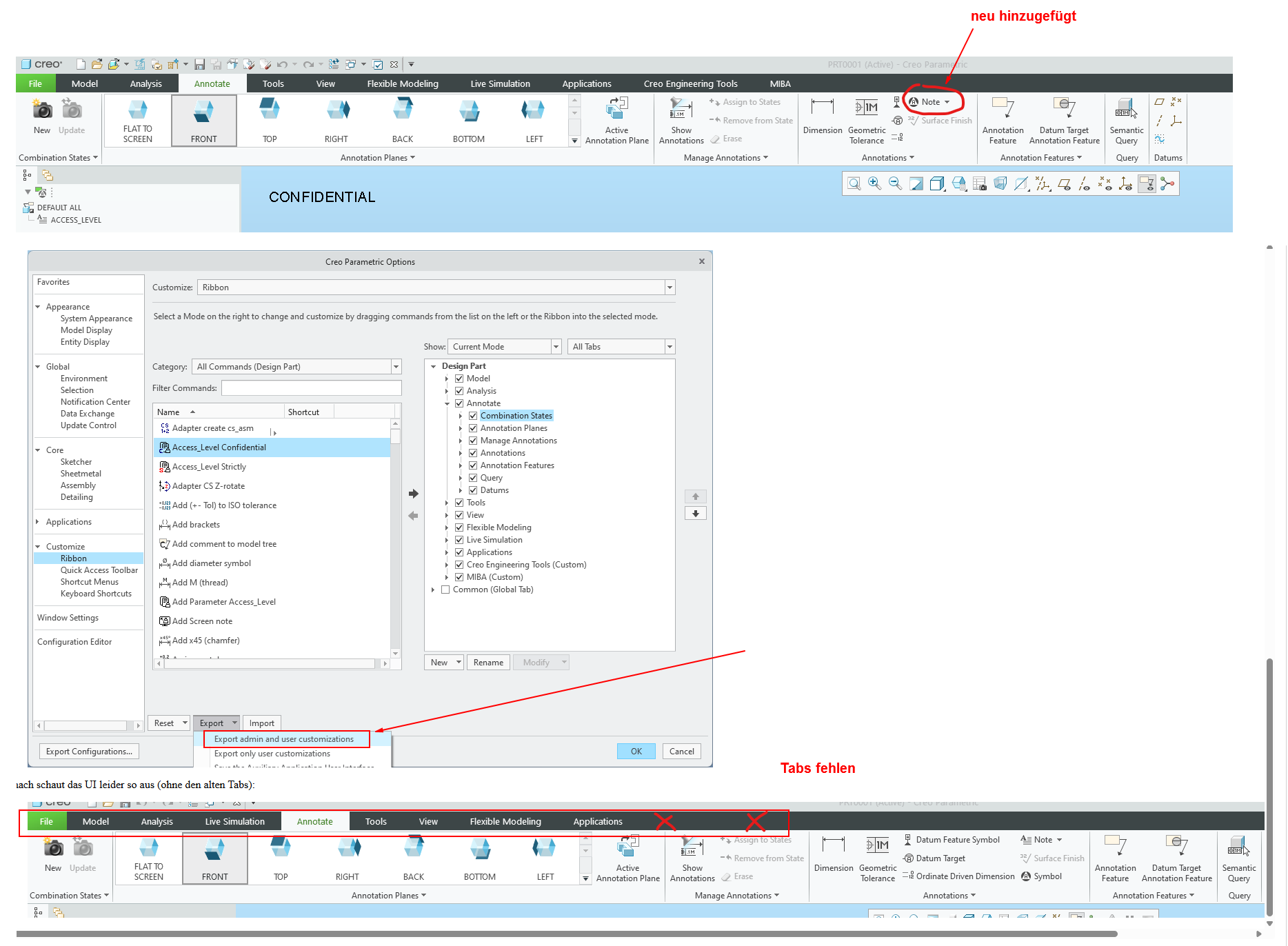Image resolution: width=1288 pixels, height=946 pixels.
Task: Click Semantic Query icon in top ribbon
Action: pyautogui.click(x=1127, y=110)
